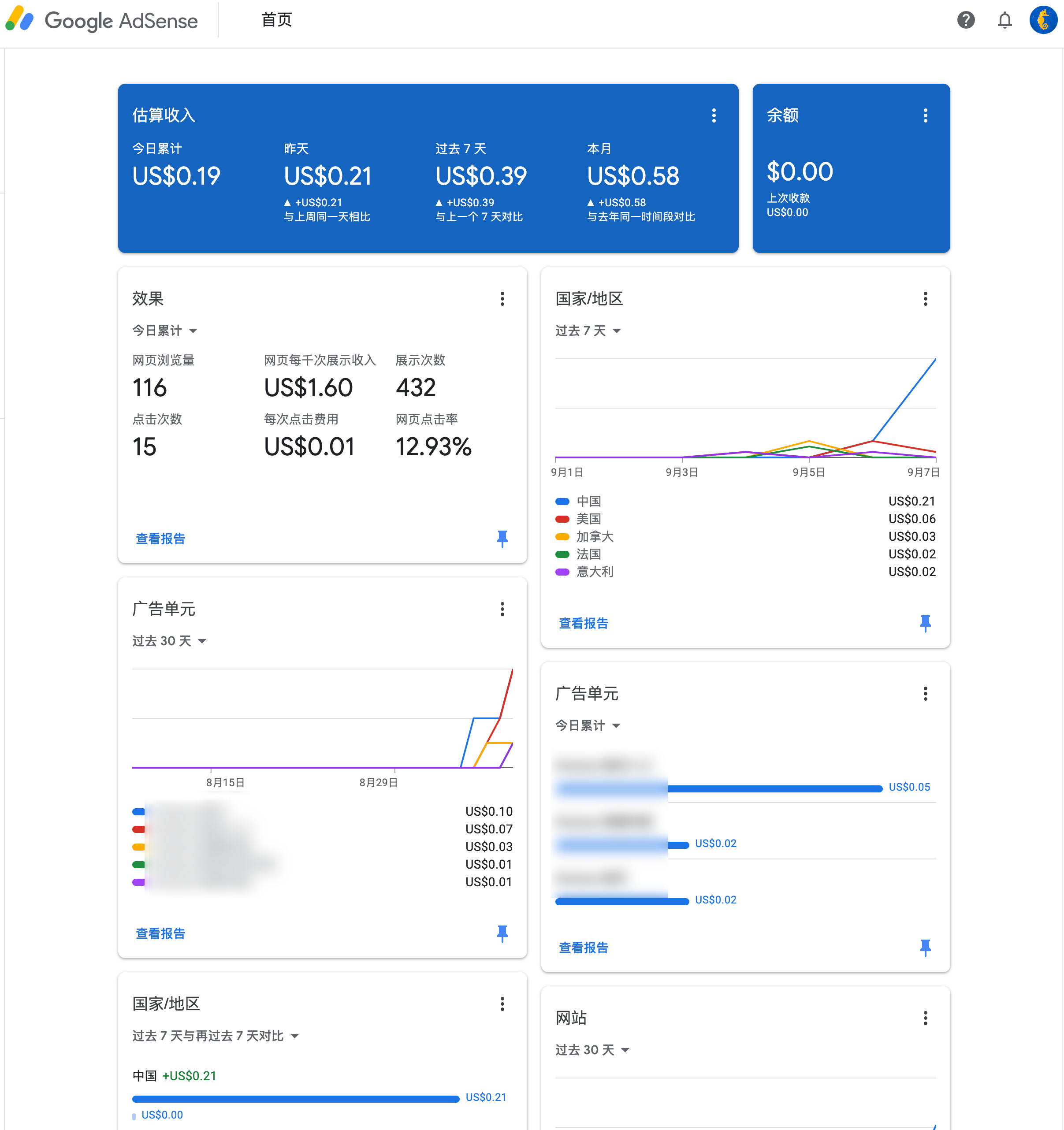Click 中国 +US$0.21 comparison label
1064x1130 pixels.
click(174, 1076)
